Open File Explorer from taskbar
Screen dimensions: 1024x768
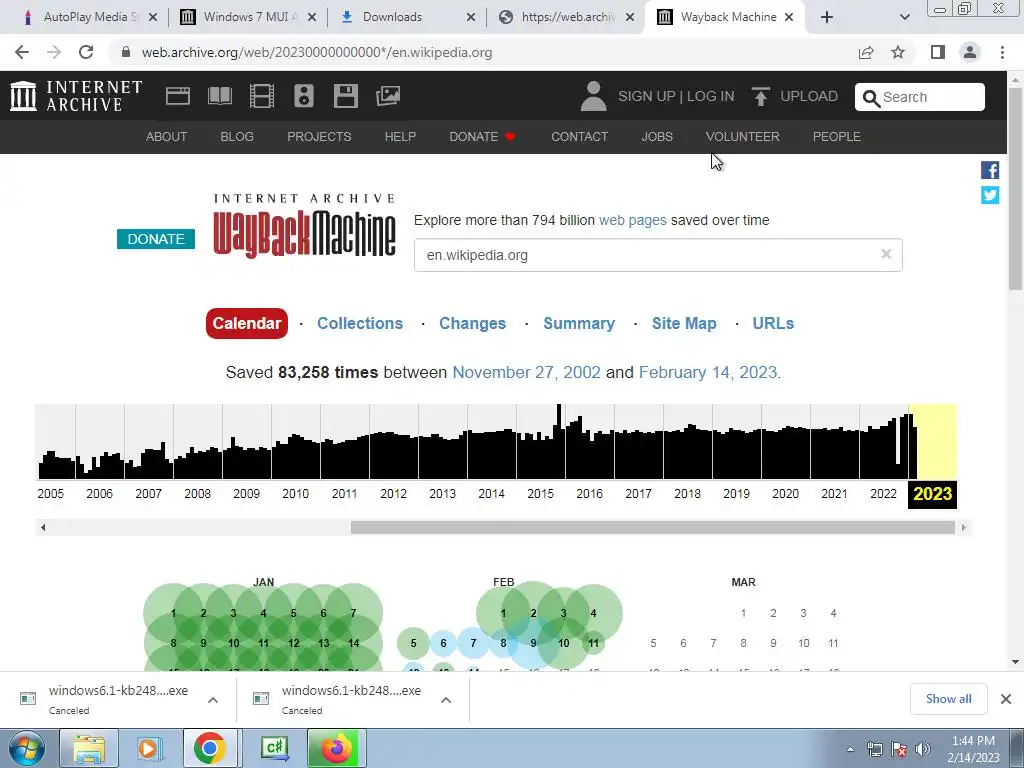click(89, 748)
